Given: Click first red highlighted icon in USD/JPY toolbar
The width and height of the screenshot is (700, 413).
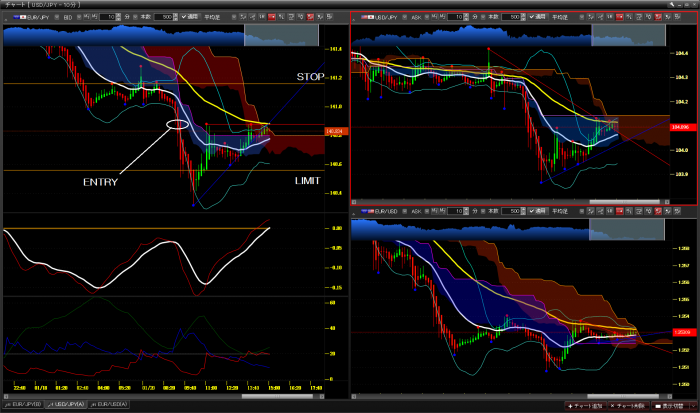Looking at the screenshot, I should click(619, 17).
